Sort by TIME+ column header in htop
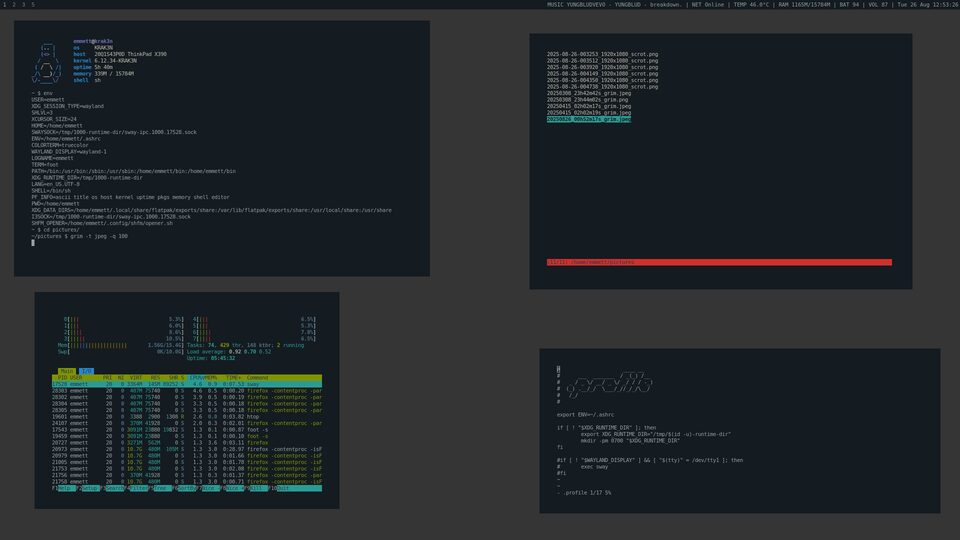This screenshot has width=960, height=540. [x=233, y=378]
